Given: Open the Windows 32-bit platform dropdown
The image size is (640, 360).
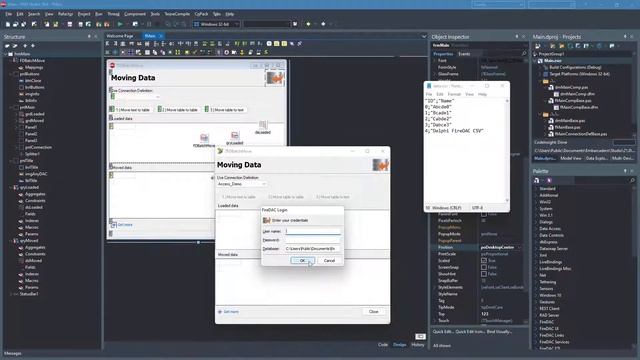Looking at the screenshot, I should point(236,24).
